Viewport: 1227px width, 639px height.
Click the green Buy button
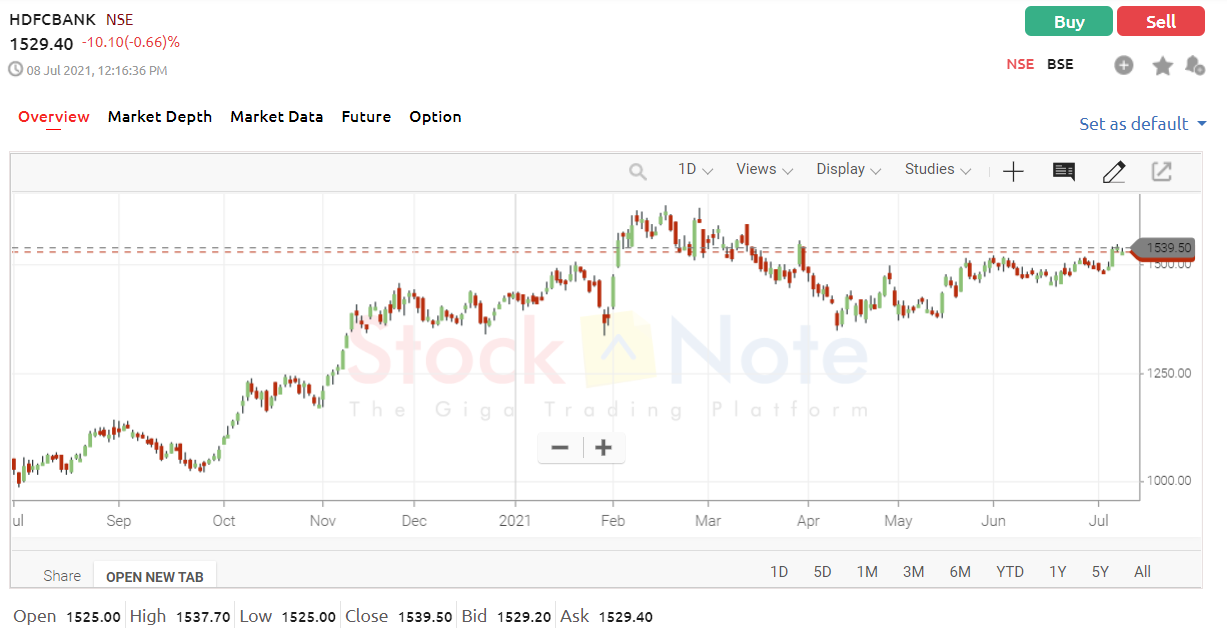(x=1069, y=22)
